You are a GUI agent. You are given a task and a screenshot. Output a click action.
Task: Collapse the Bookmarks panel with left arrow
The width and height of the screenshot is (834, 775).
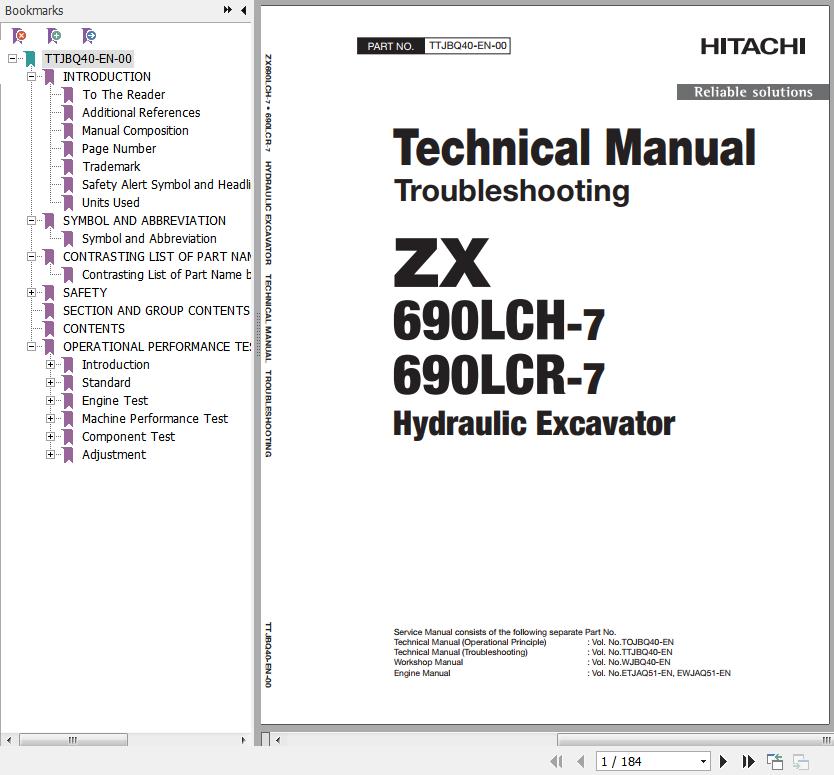(243, 10)
